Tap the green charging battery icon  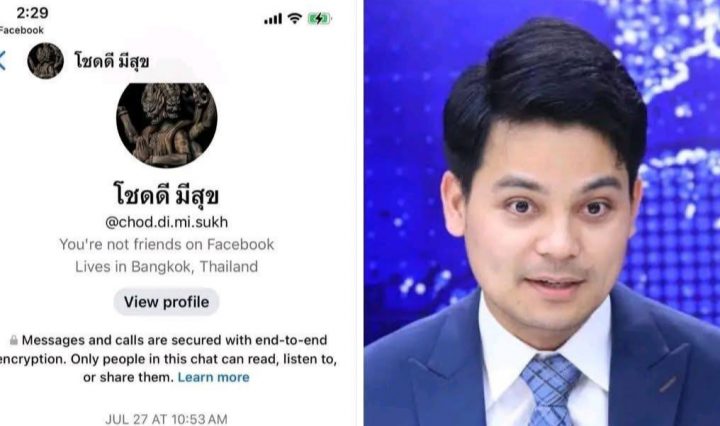click(x=319, y=19)
